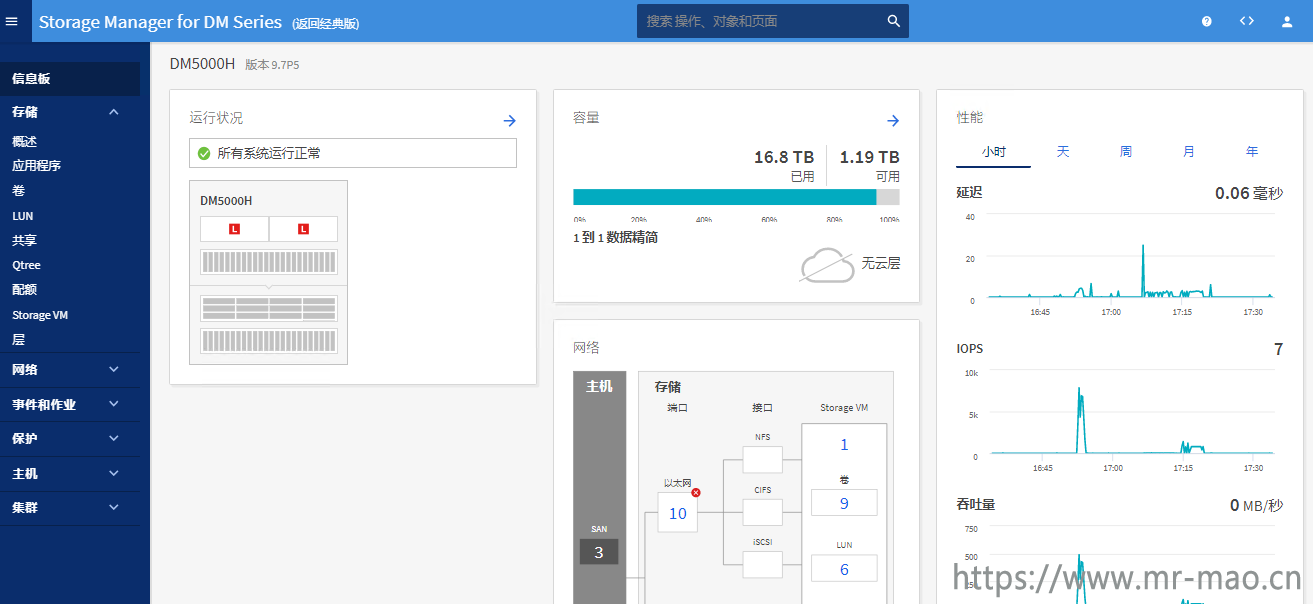1313x604 pixels.
Task: Click the capacity usage bar
Action: pyautogui.click(x=736, y=197)
